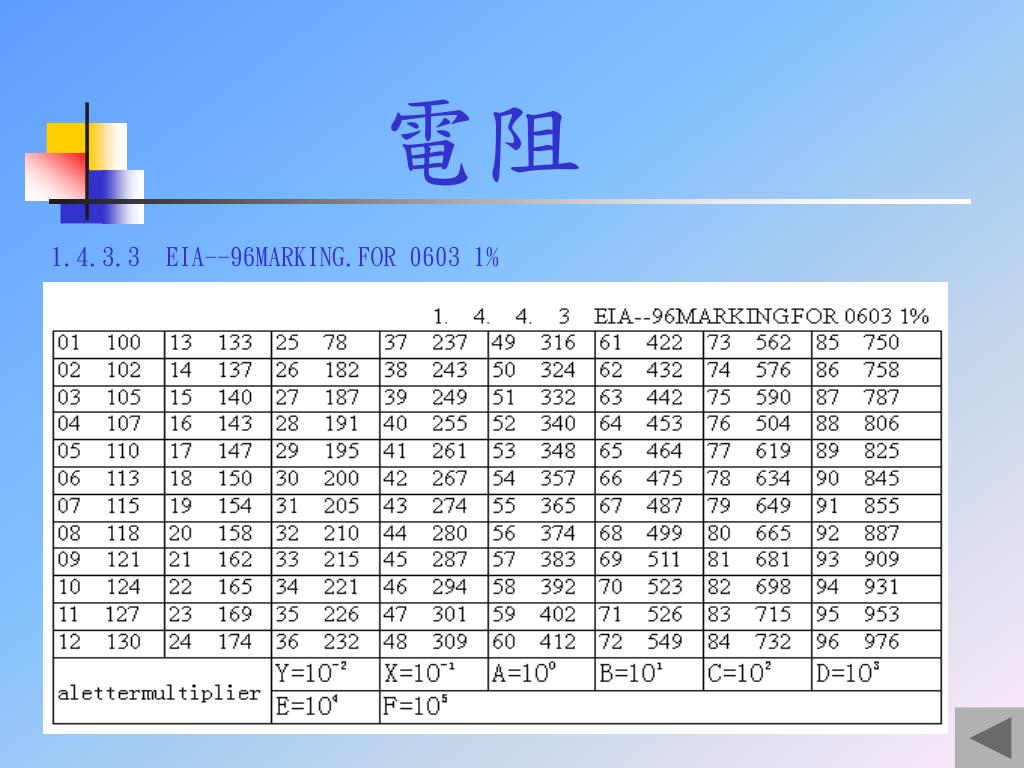Click the multiplier cell 'Y=10⁻²'
Screen dimensions: 1024x768
point(326,674)
